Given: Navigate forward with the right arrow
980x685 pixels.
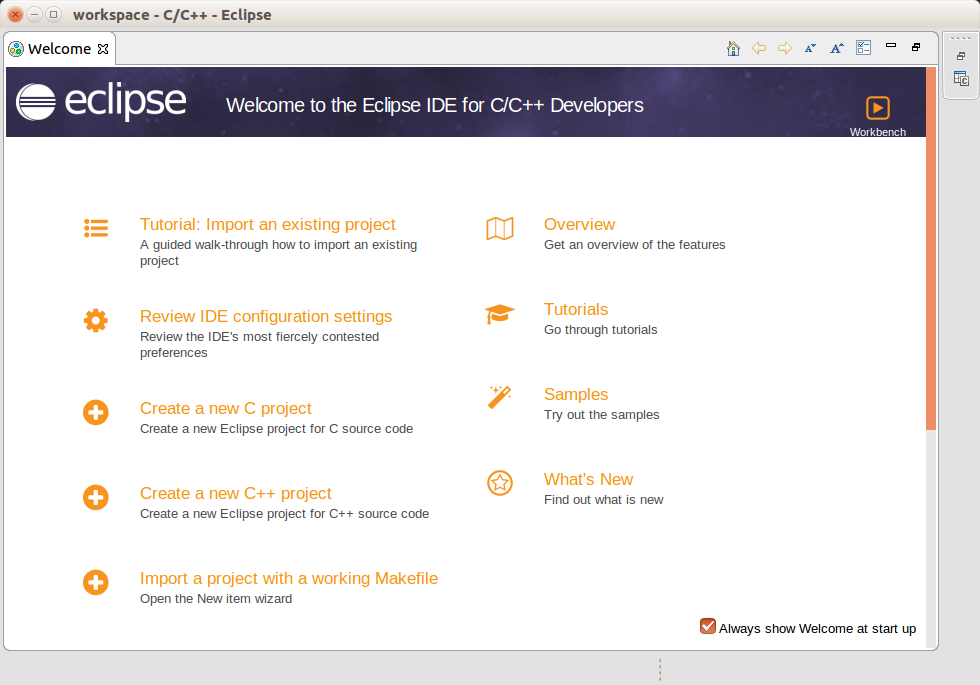Looking at the screenshot, I should point(784,48).
